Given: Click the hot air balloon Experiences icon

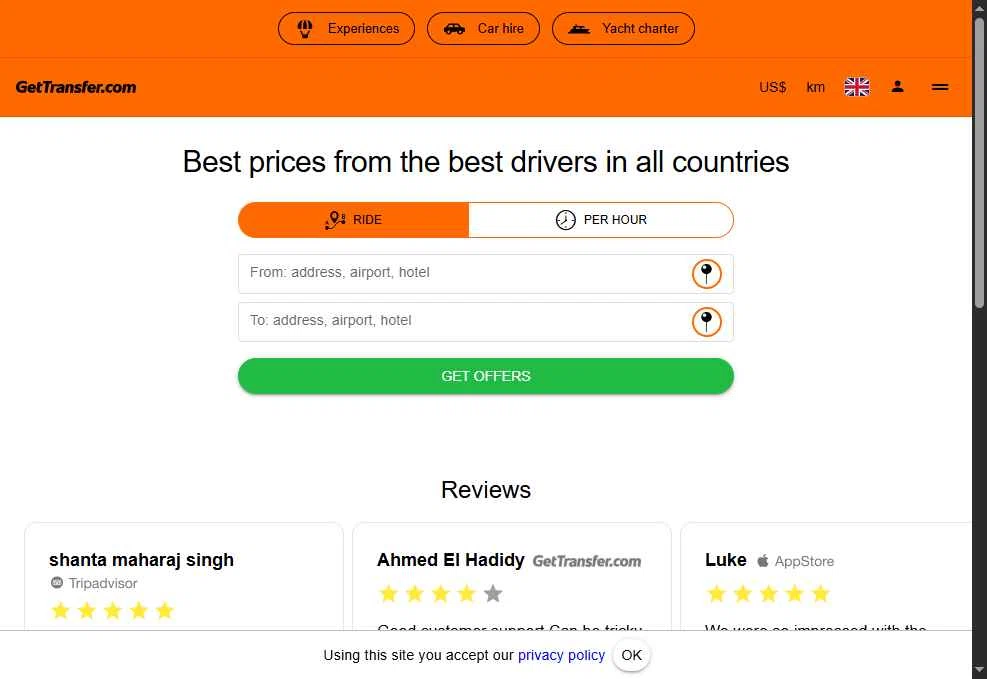Looking at the screenshot, I should point(306,29).
